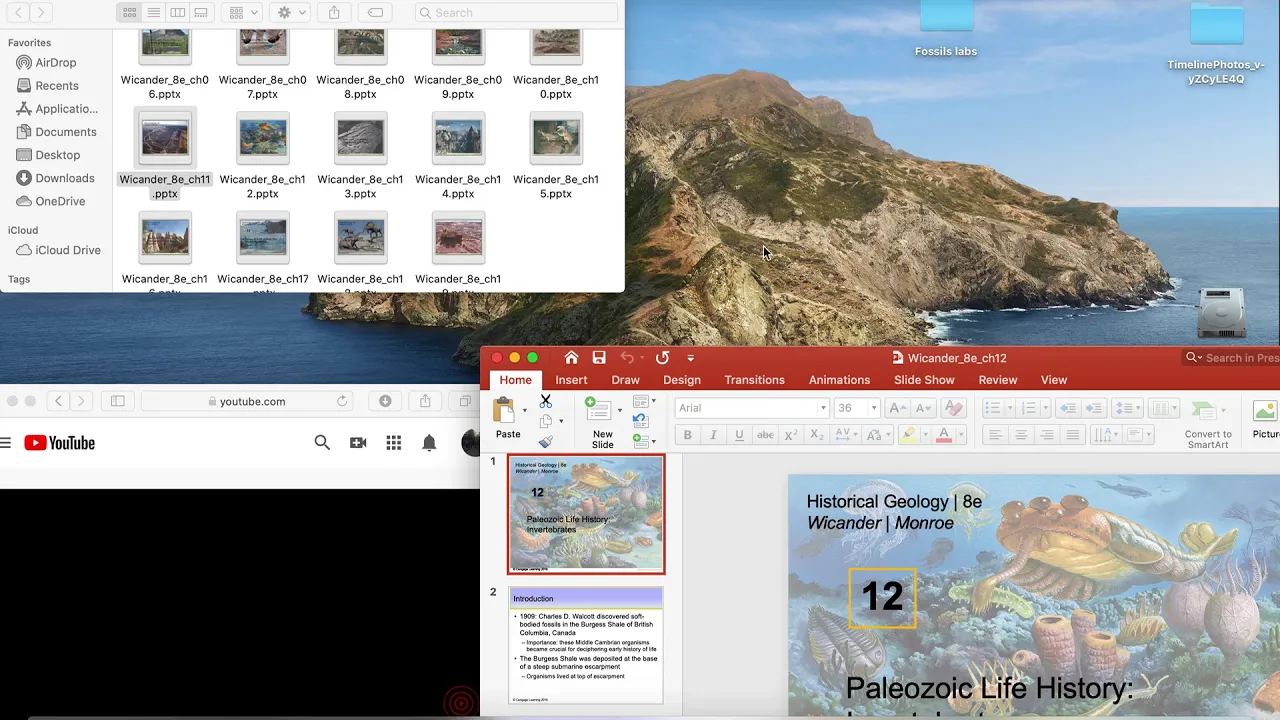Click the Reset slide icon
This screenshot has width=1280, height=720.
tap(641, 421)
